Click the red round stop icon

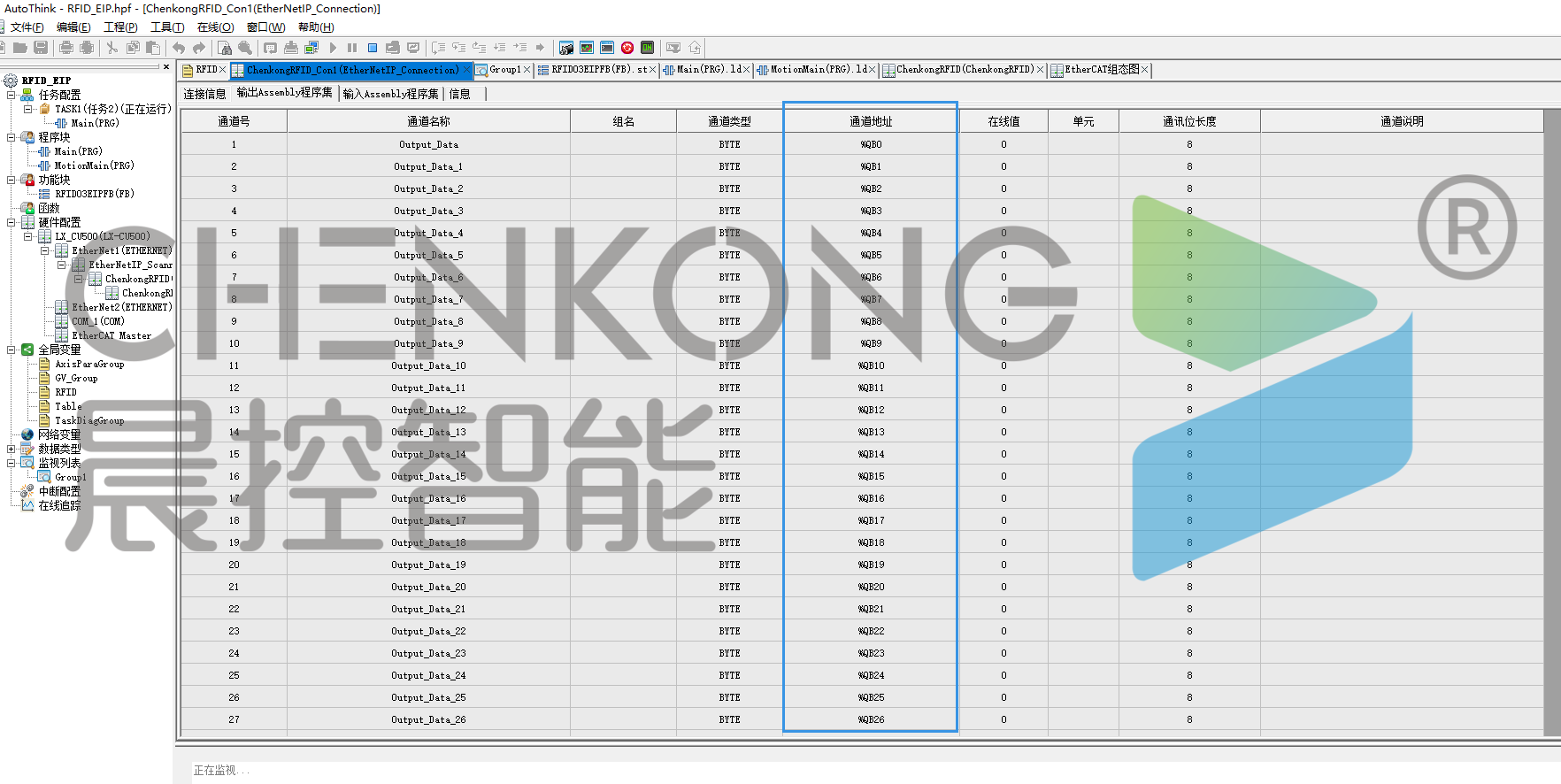pyautogui.click(x=627, y=48)
